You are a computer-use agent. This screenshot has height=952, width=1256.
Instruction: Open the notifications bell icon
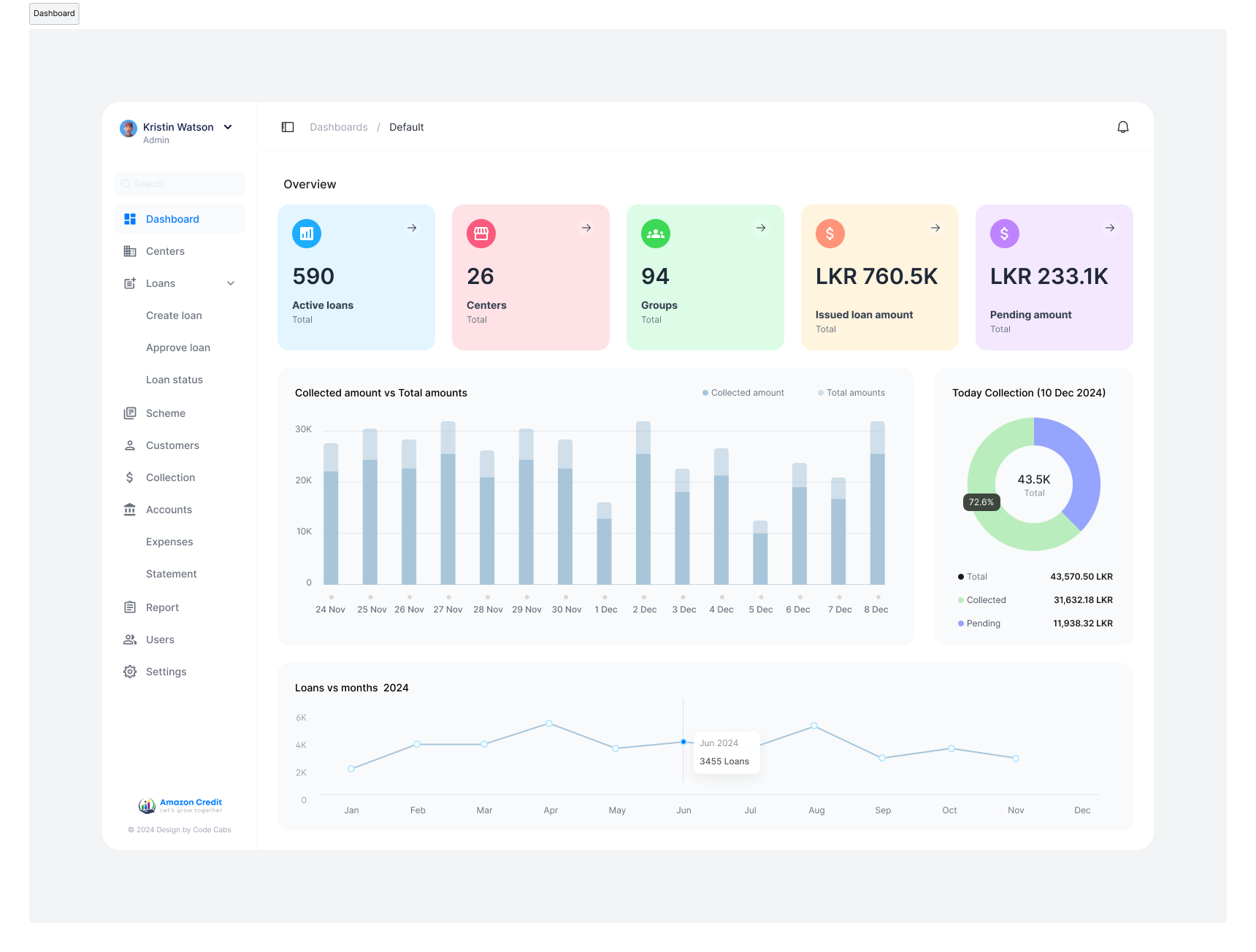[x=1123, y=126]
